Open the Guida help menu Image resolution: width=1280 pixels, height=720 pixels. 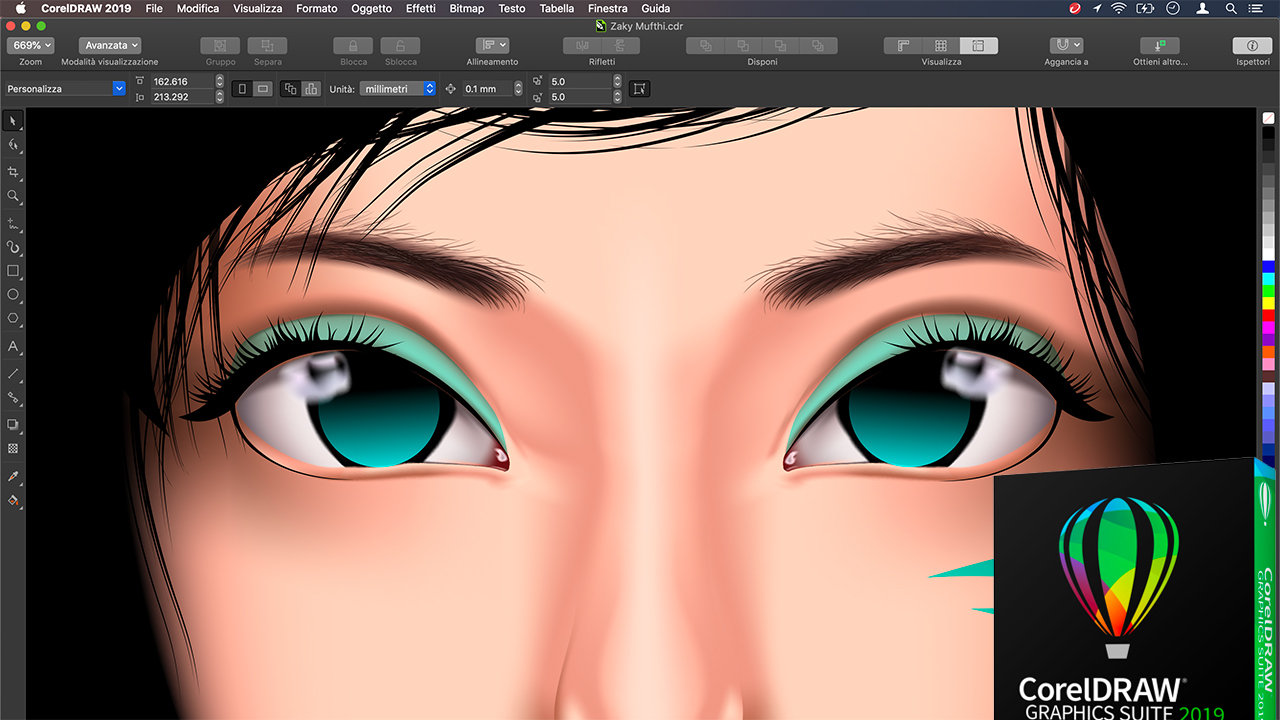click(x=655, y=8)
